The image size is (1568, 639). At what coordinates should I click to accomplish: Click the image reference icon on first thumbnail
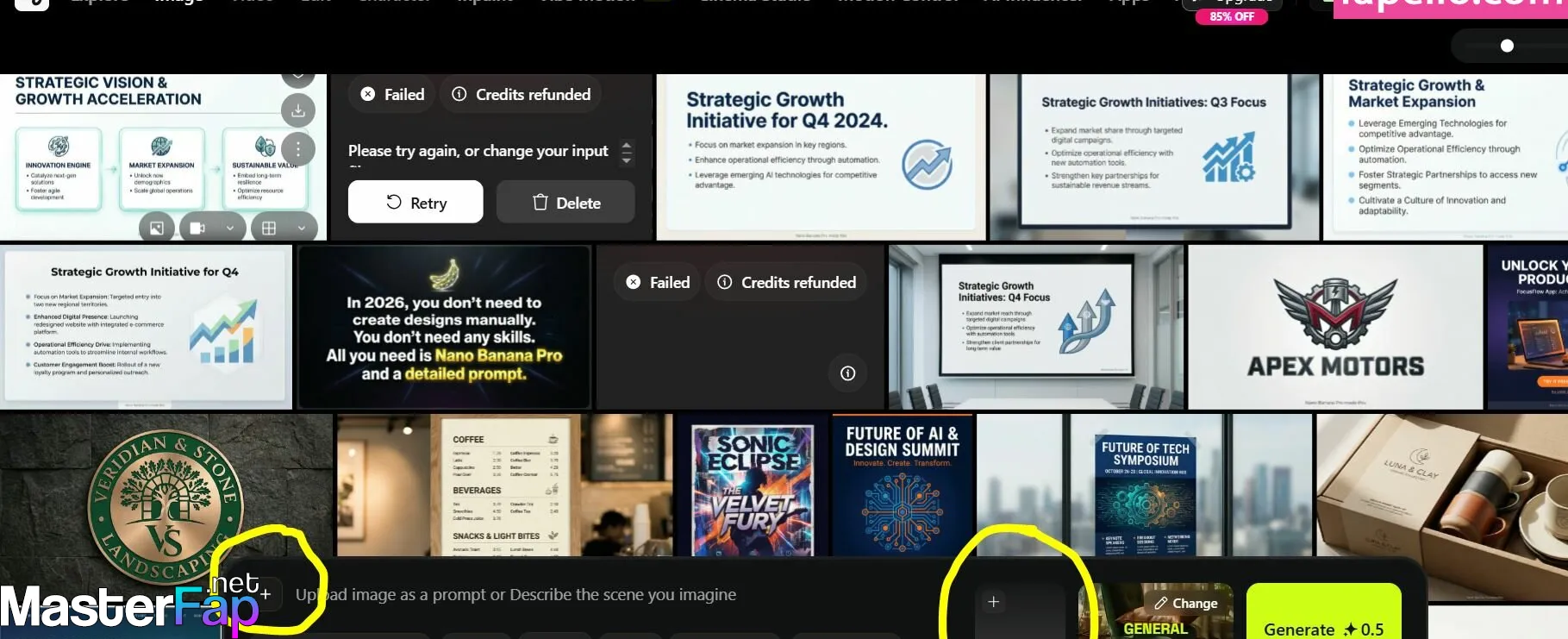tap(157, 228)
